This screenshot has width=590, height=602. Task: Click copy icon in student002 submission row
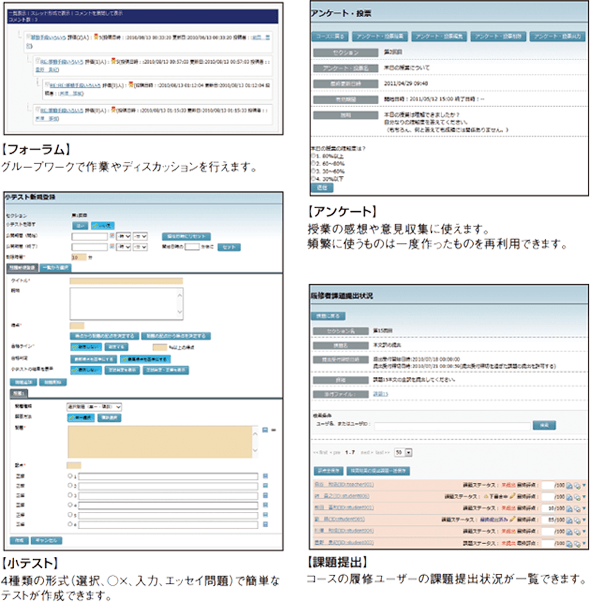coord(577,543)
